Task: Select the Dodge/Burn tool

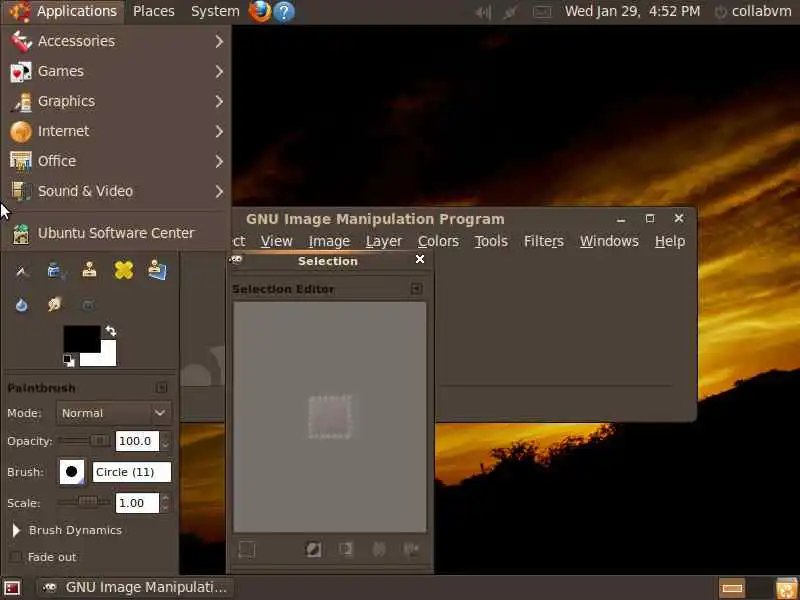Action: click(88, 305)
